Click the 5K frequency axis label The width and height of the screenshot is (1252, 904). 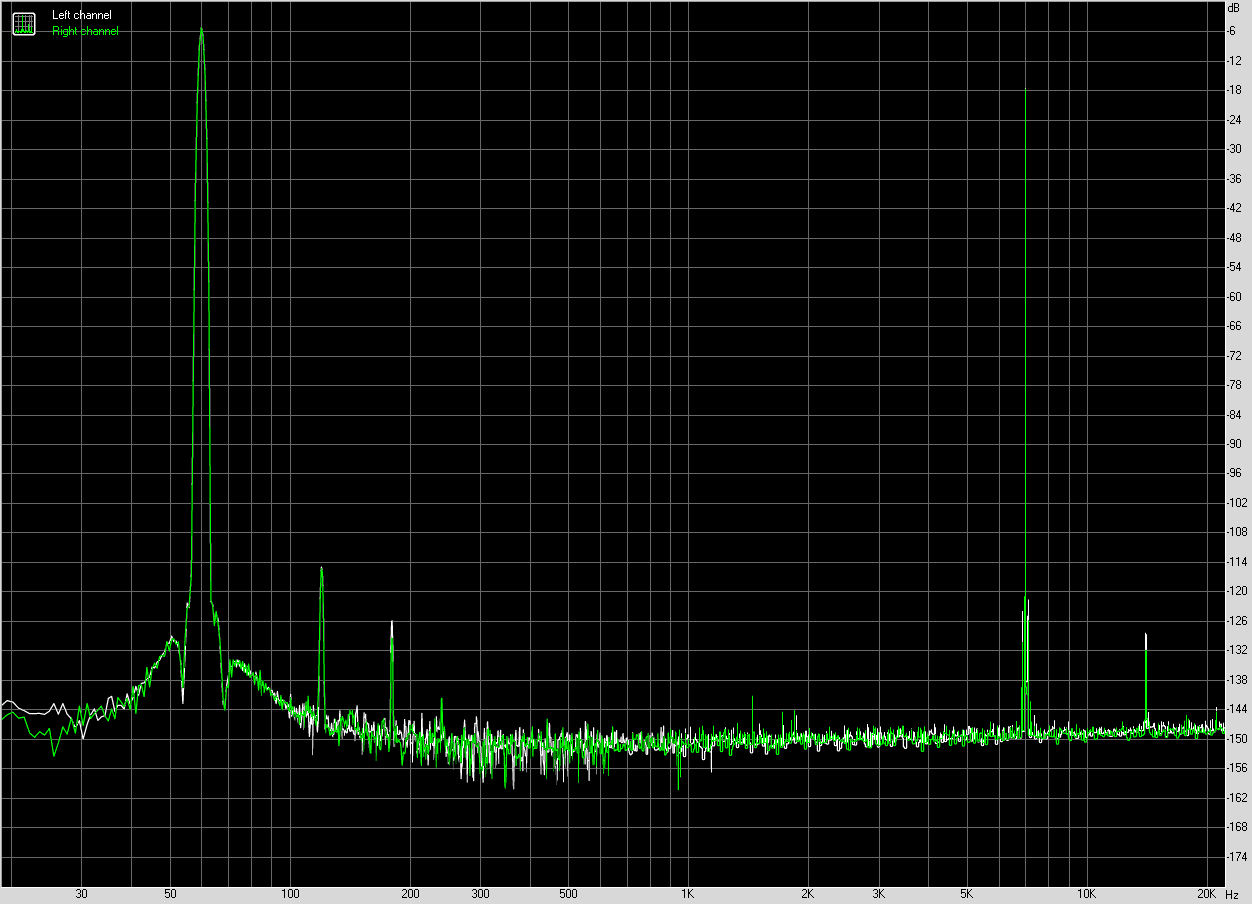click(966, 894)
